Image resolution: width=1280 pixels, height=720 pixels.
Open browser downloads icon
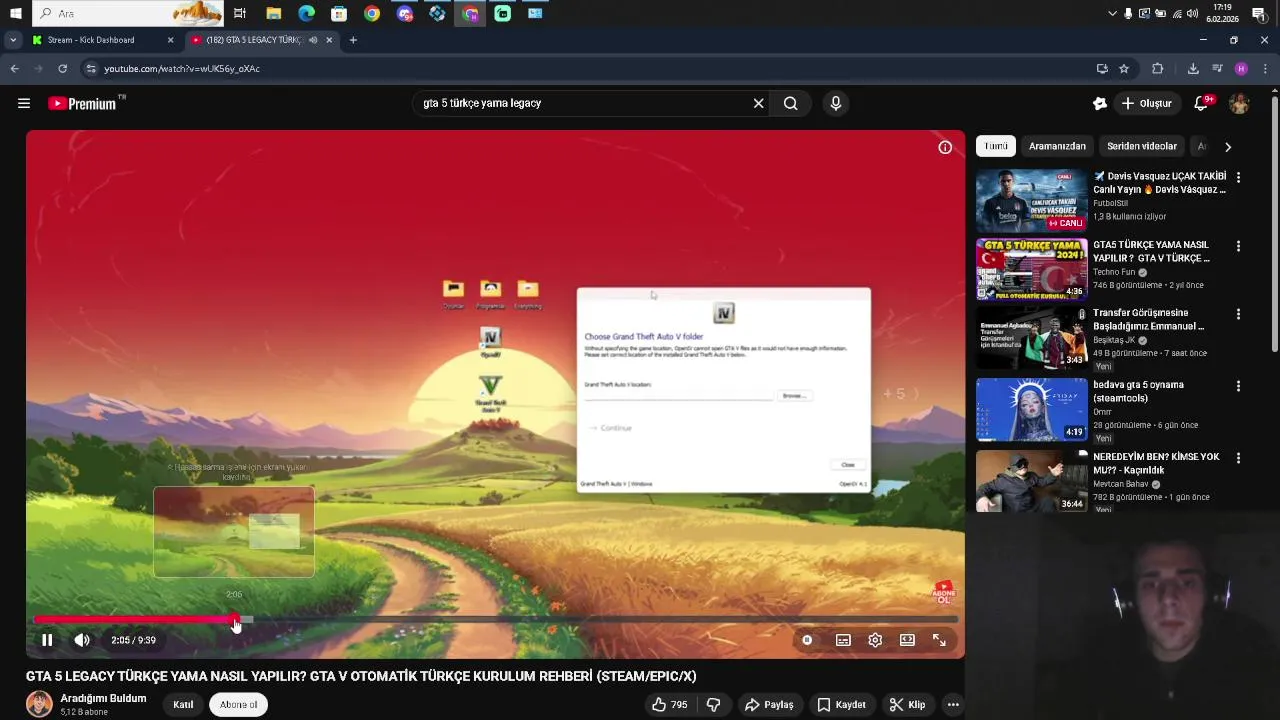coord(1193,69)
